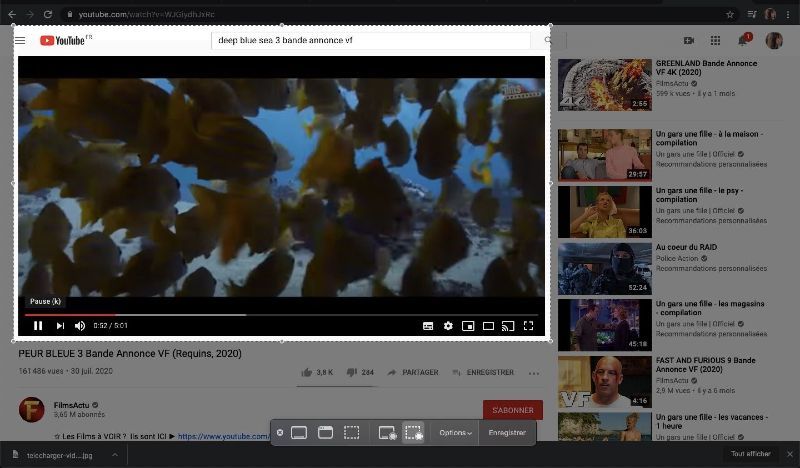
Task: Select capture selected portion mode
Action: pos(352,433)
